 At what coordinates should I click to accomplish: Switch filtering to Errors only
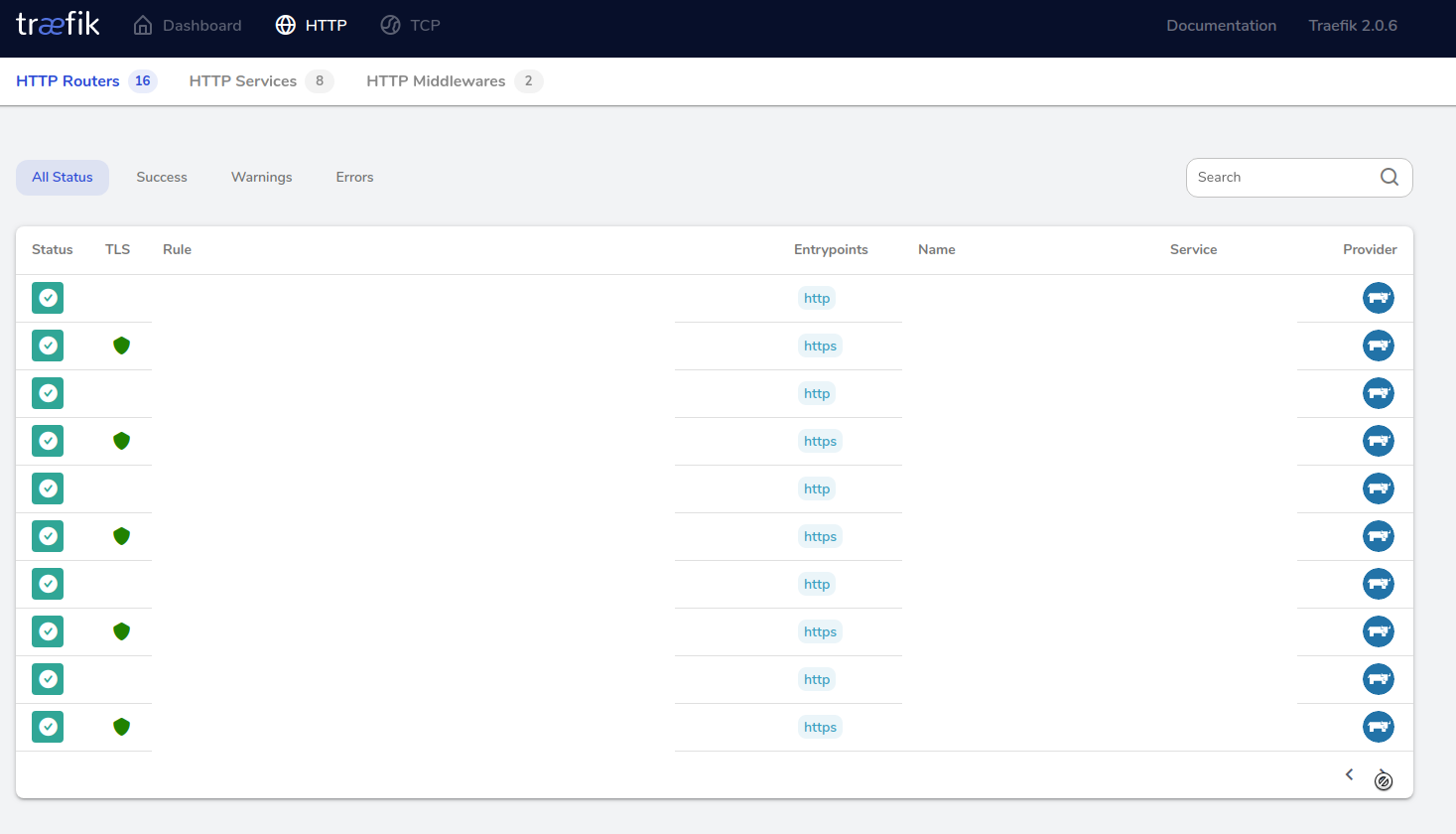354,177
